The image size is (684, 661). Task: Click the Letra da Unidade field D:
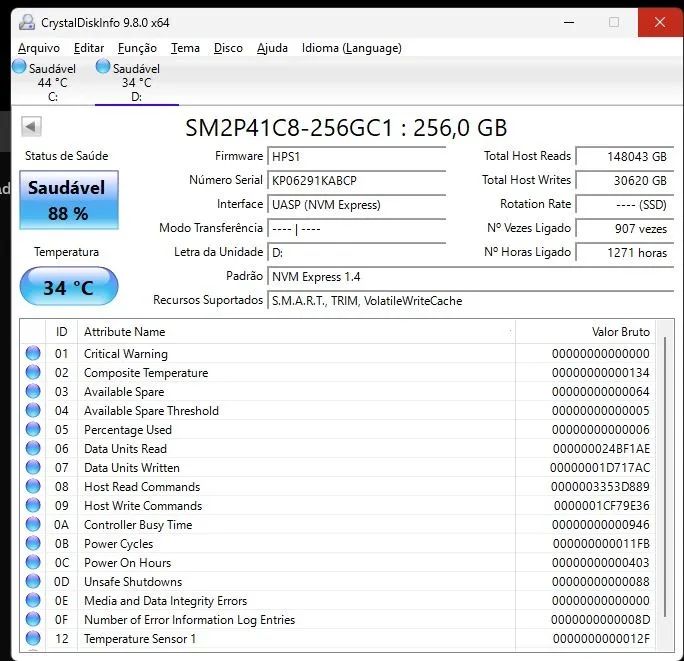click(356, 253)
